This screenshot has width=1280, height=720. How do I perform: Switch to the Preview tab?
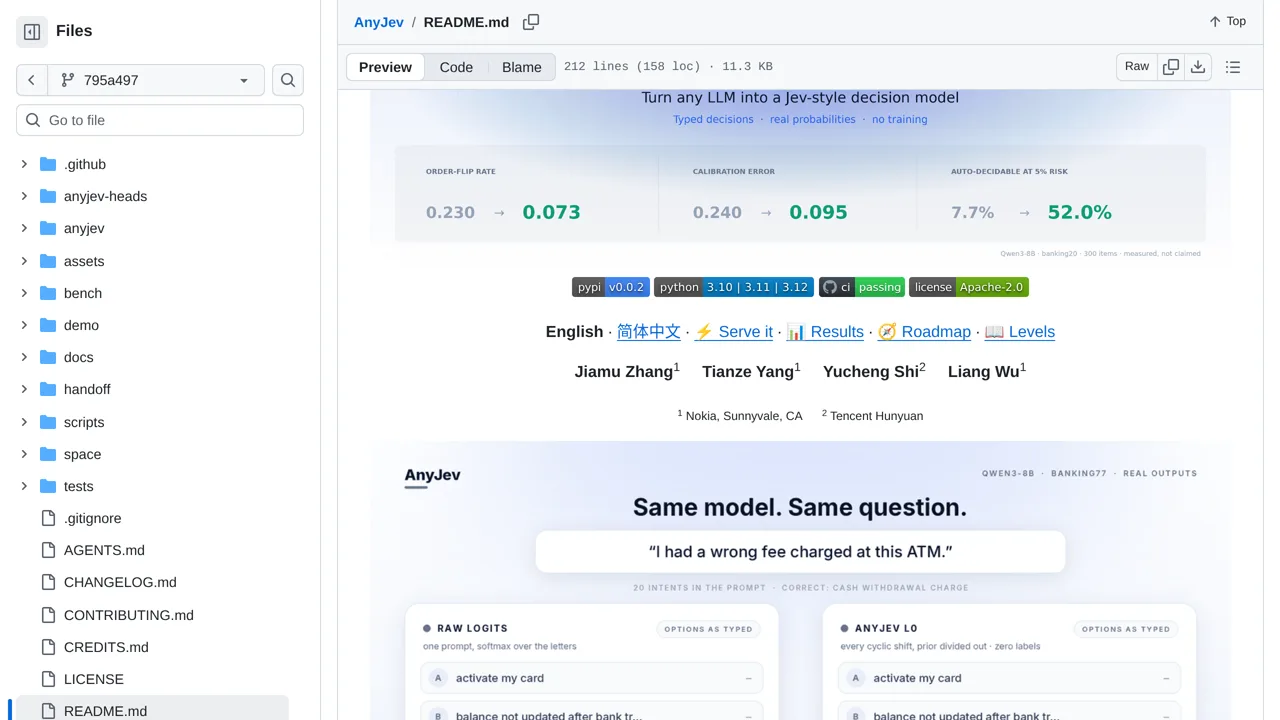[385, 67]
